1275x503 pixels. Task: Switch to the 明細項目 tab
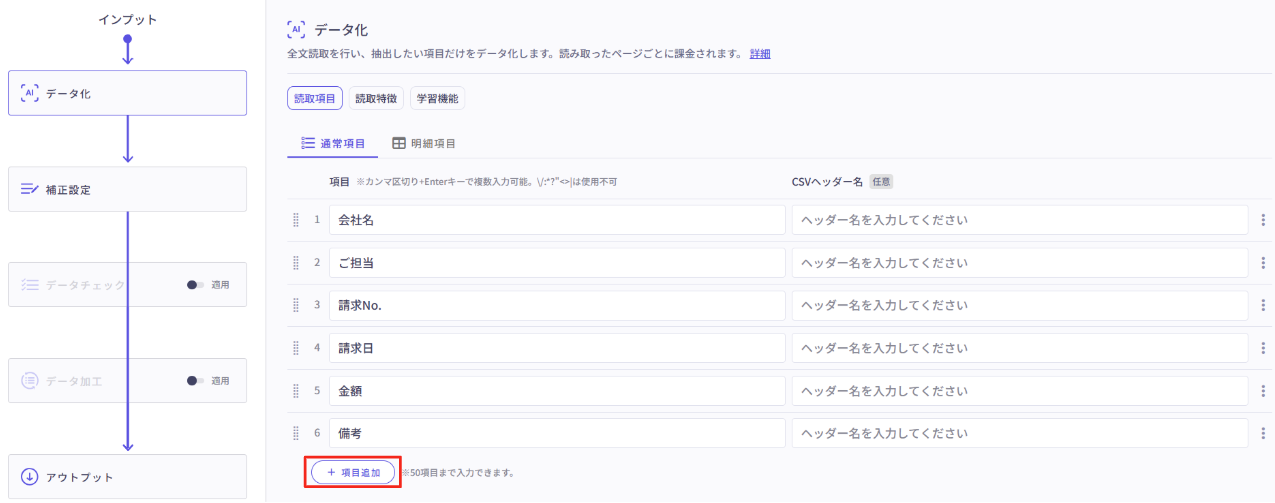tap(424, 144)
